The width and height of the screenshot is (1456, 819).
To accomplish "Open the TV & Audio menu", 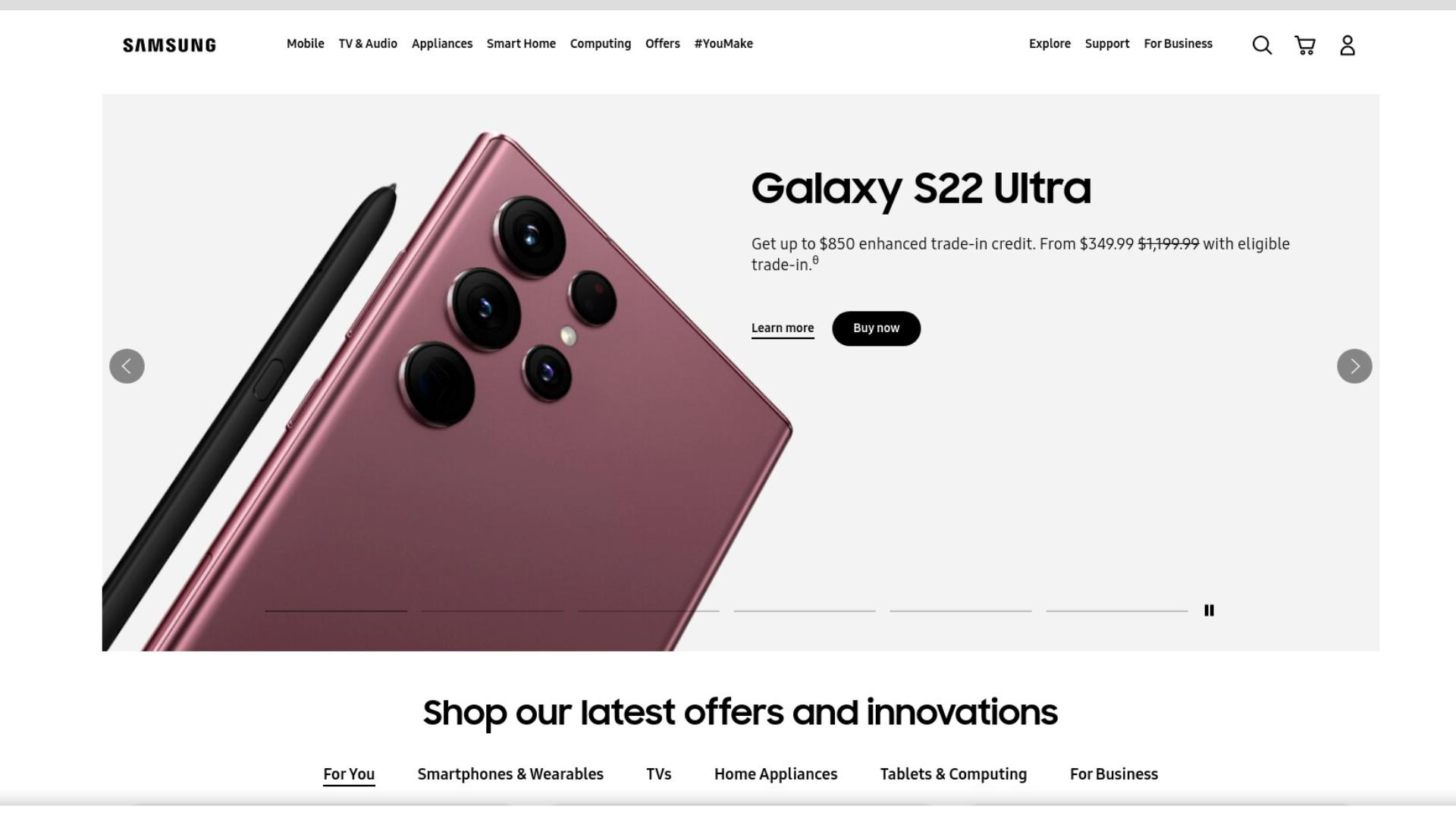I will coord(368,44).
